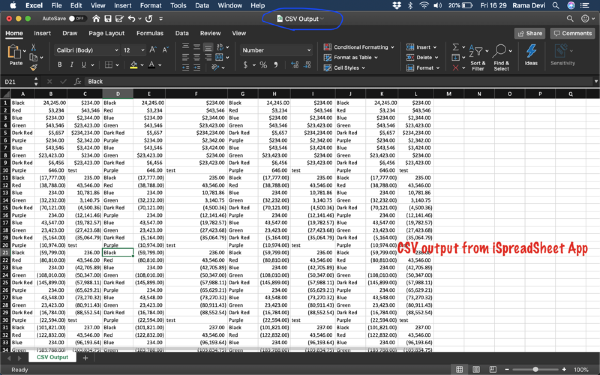Screen dimensions: 600x375
Task: Add a new sheet with plus
Action: (x=85, y=358)
